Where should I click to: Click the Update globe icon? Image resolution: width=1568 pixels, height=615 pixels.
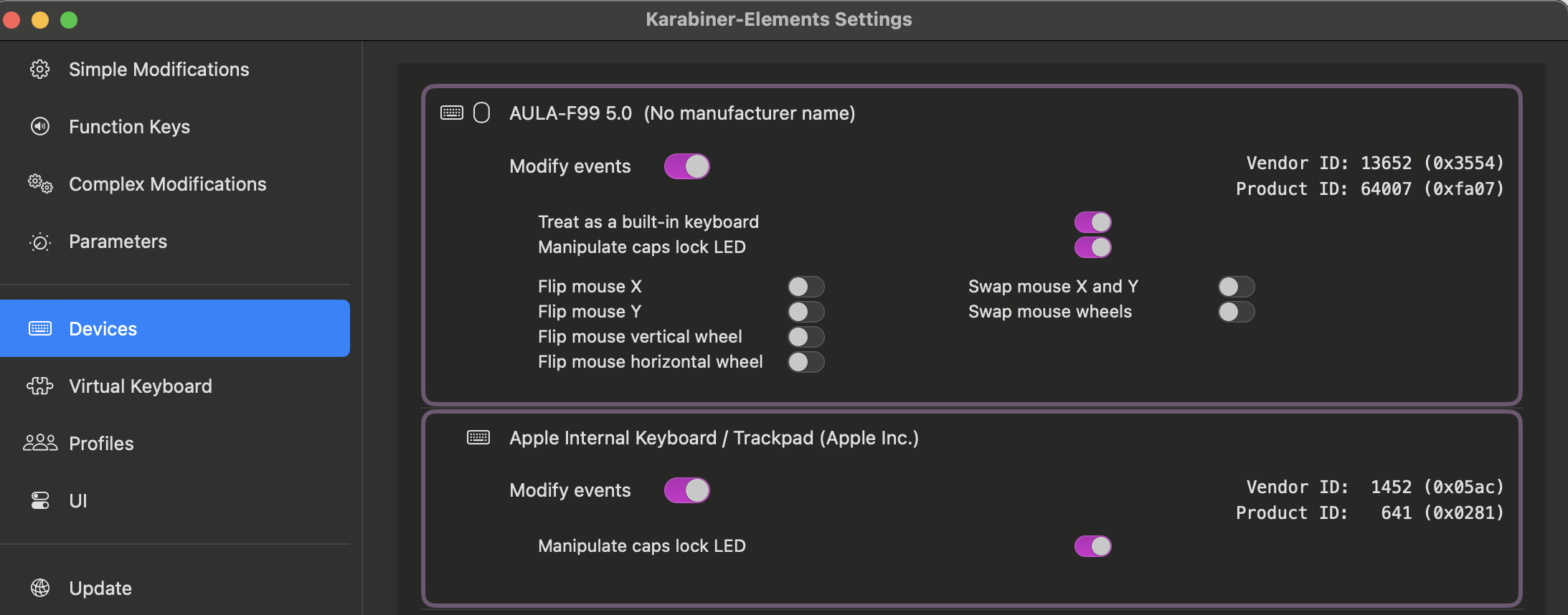coord(40,588)
